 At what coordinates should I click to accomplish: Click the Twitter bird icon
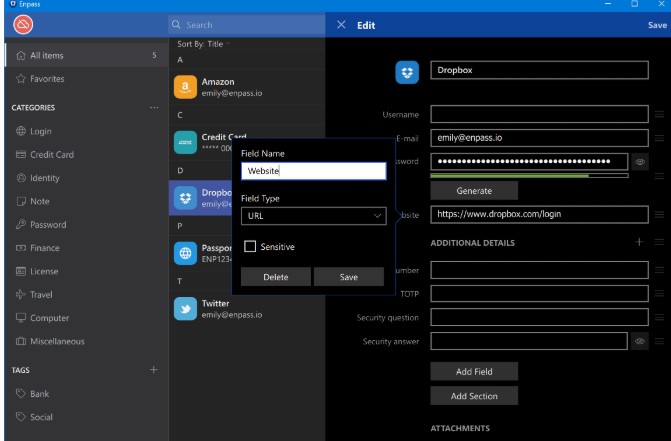tap(184, 309)
